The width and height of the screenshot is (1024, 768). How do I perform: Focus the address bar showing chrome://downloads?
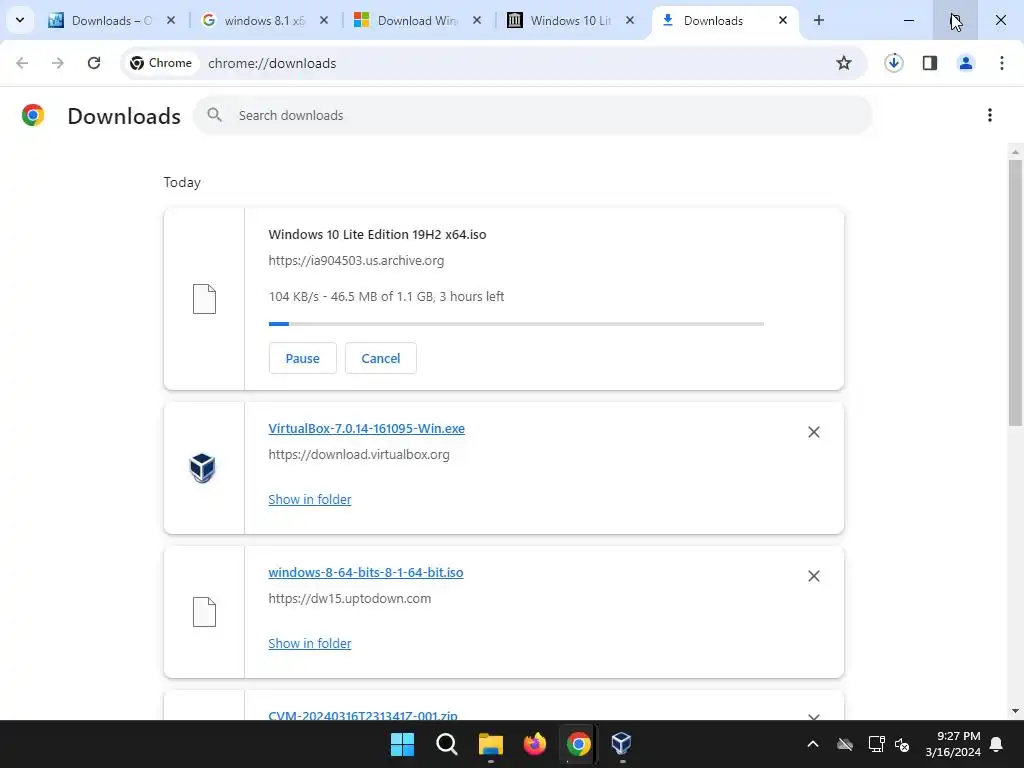[x=495, y=63]
